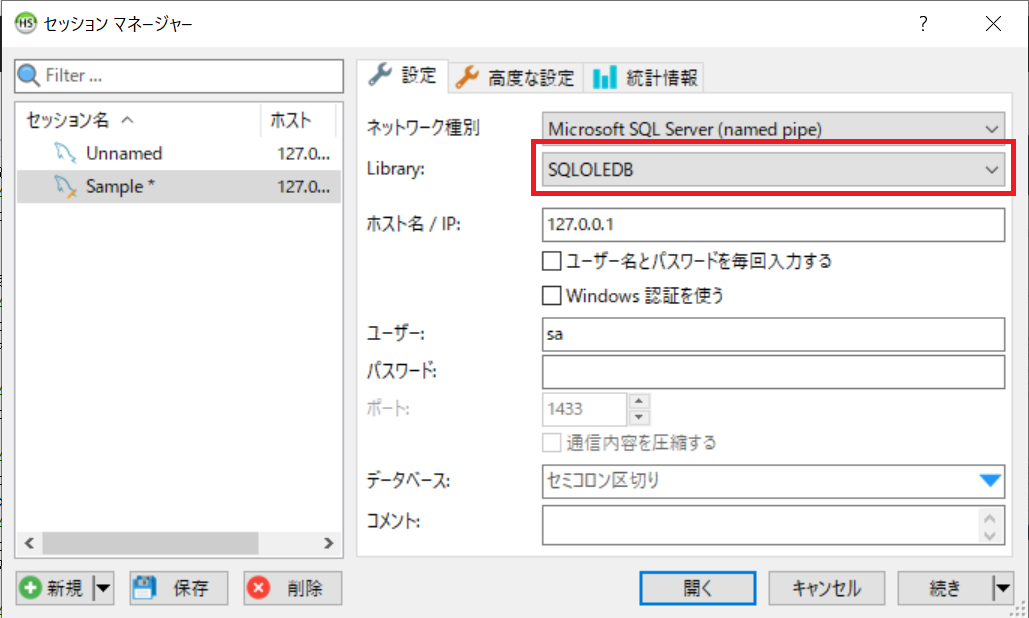Click the green plus icon on 新規

coord(30,588)
